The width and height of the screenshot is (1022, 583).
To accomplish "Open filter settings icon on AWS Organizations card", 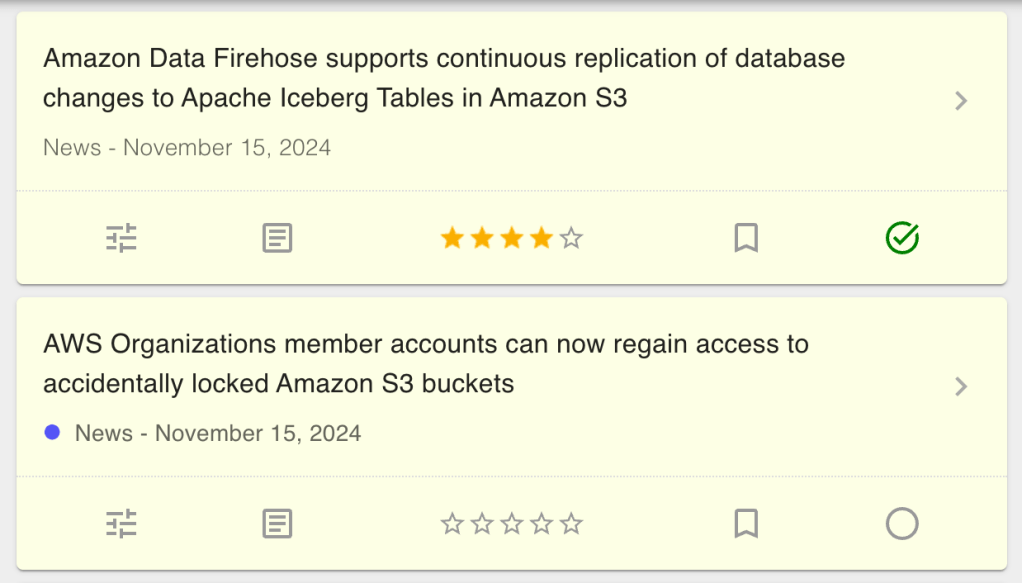I will (x=121, y=523).
